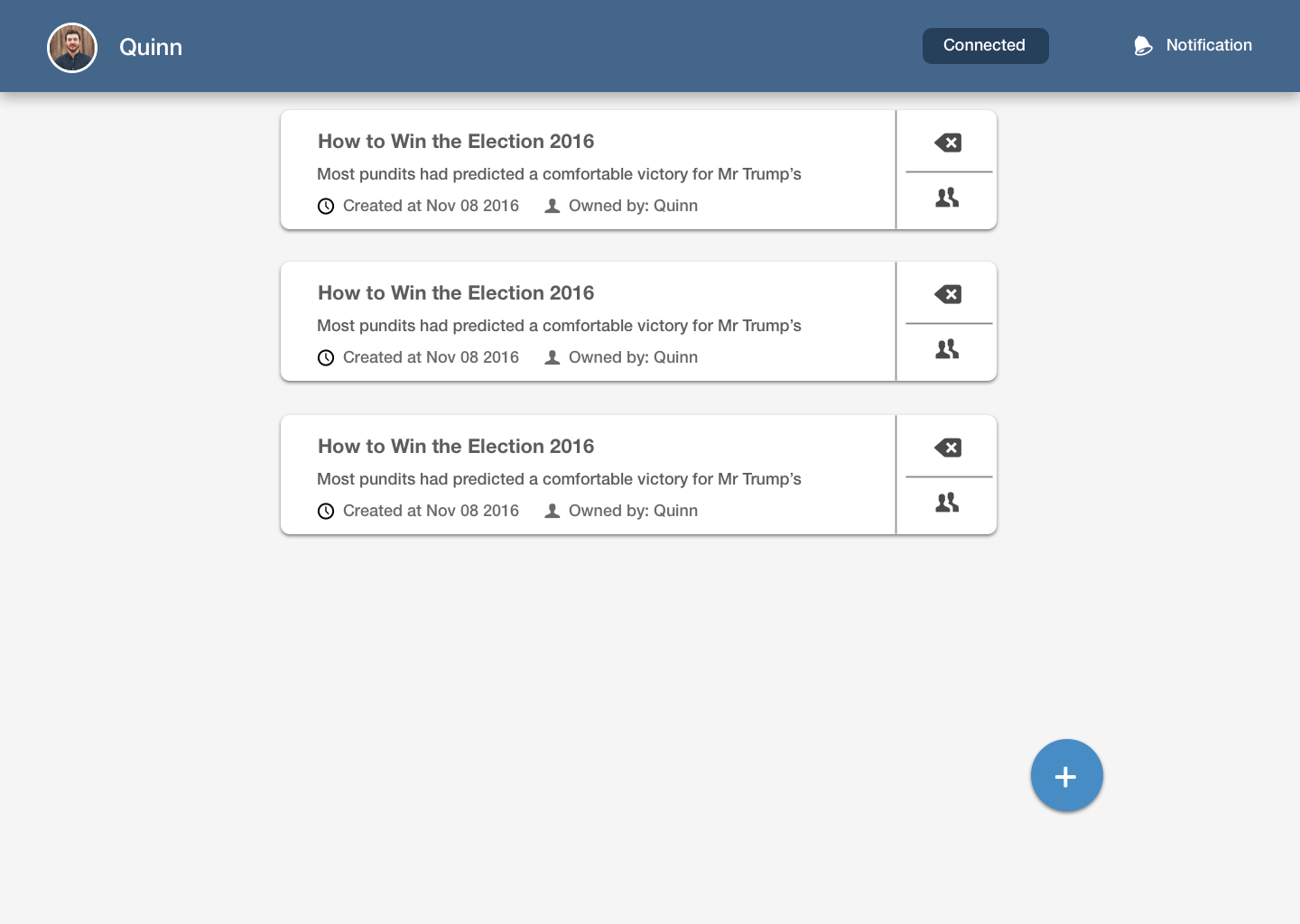Click delete icon on second document card
The width and height of the screenshot is (1300, 924).
click(x=948, y=294)
